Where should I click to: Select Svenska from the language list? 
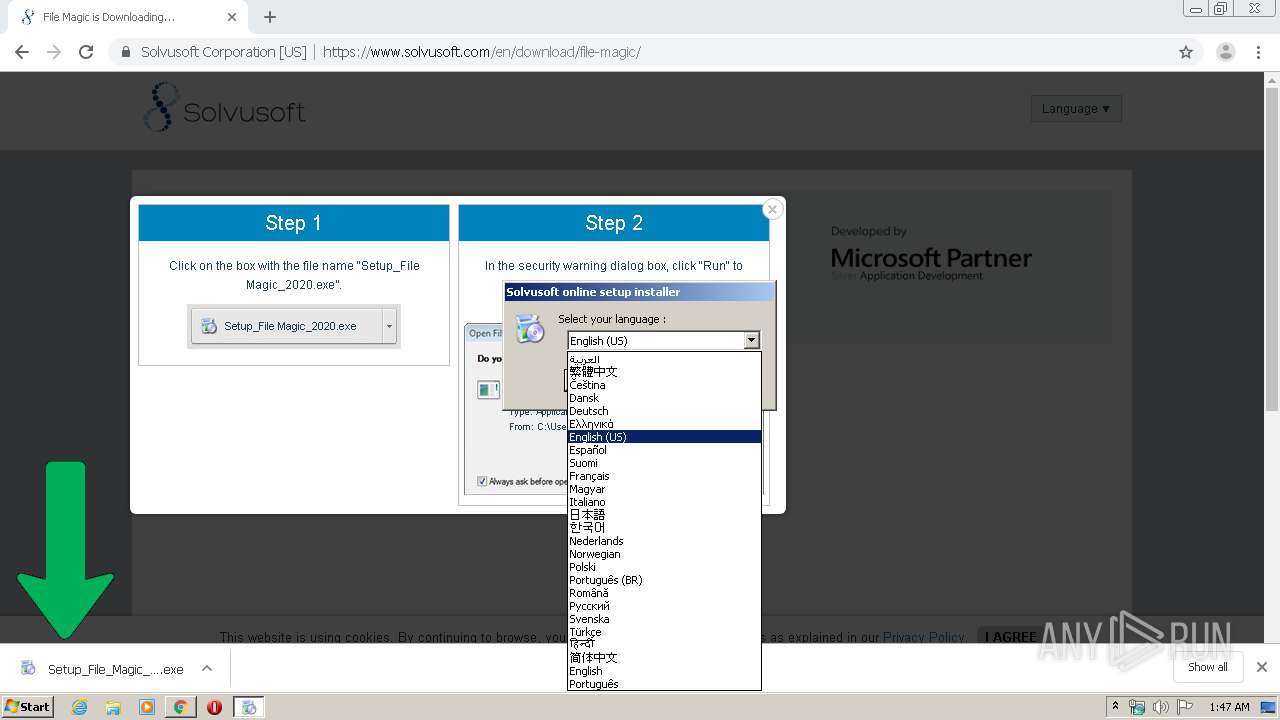(664, 619)
